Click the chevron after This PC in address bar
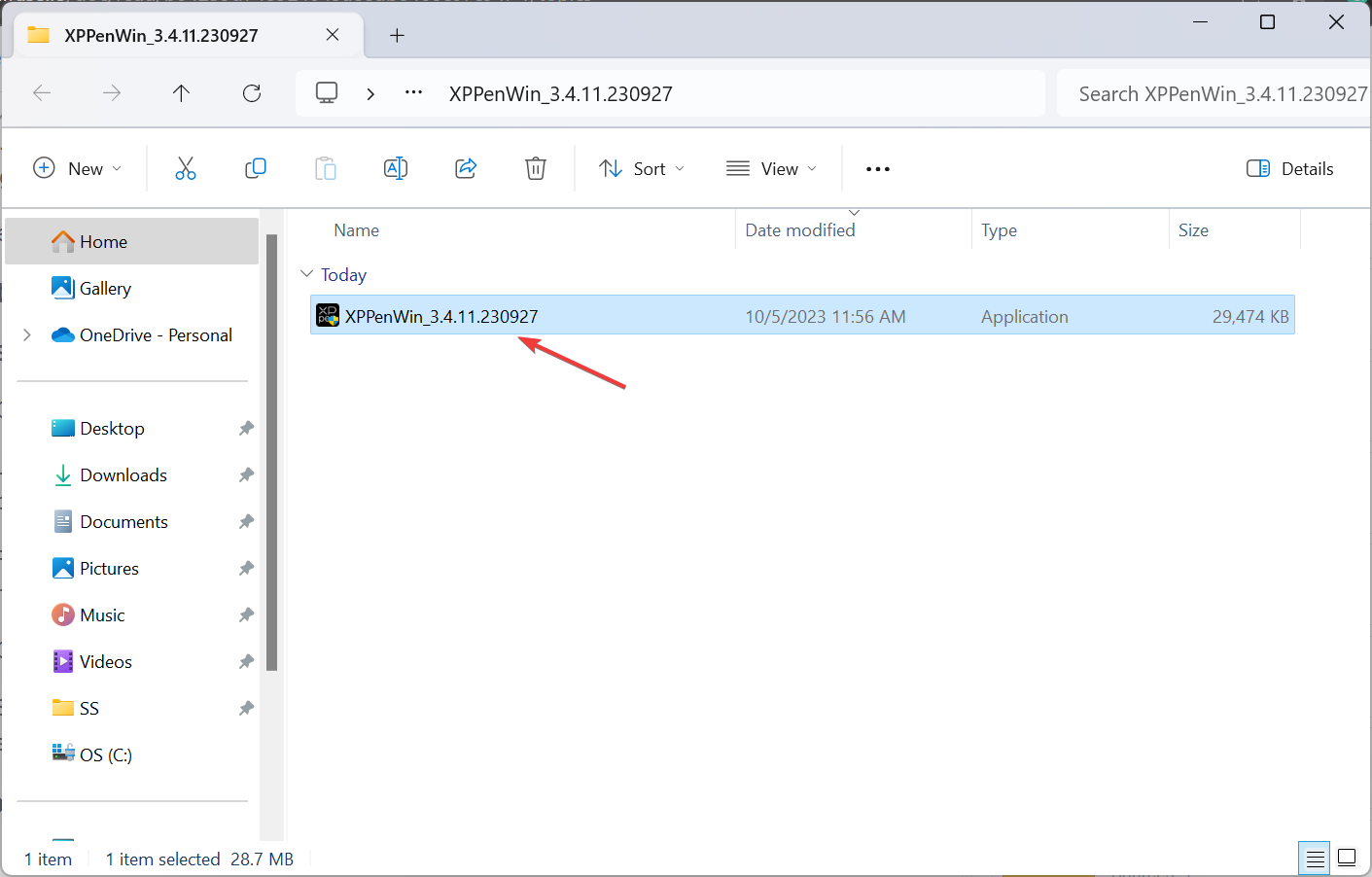This screenshot has width=1372, height=877. 370,93
